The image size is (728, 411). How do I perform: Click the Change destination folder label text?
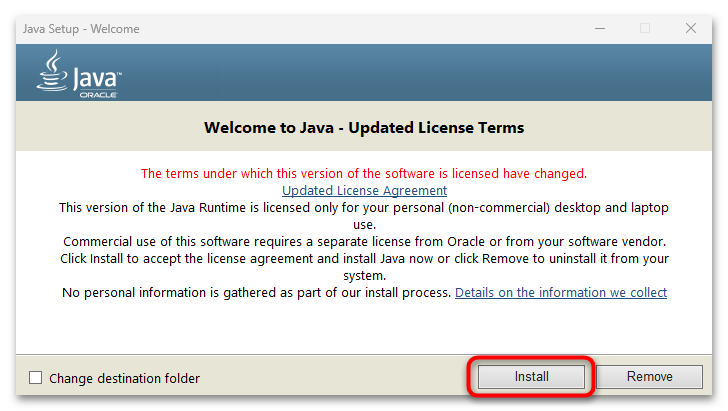click(x=124, y=378)
